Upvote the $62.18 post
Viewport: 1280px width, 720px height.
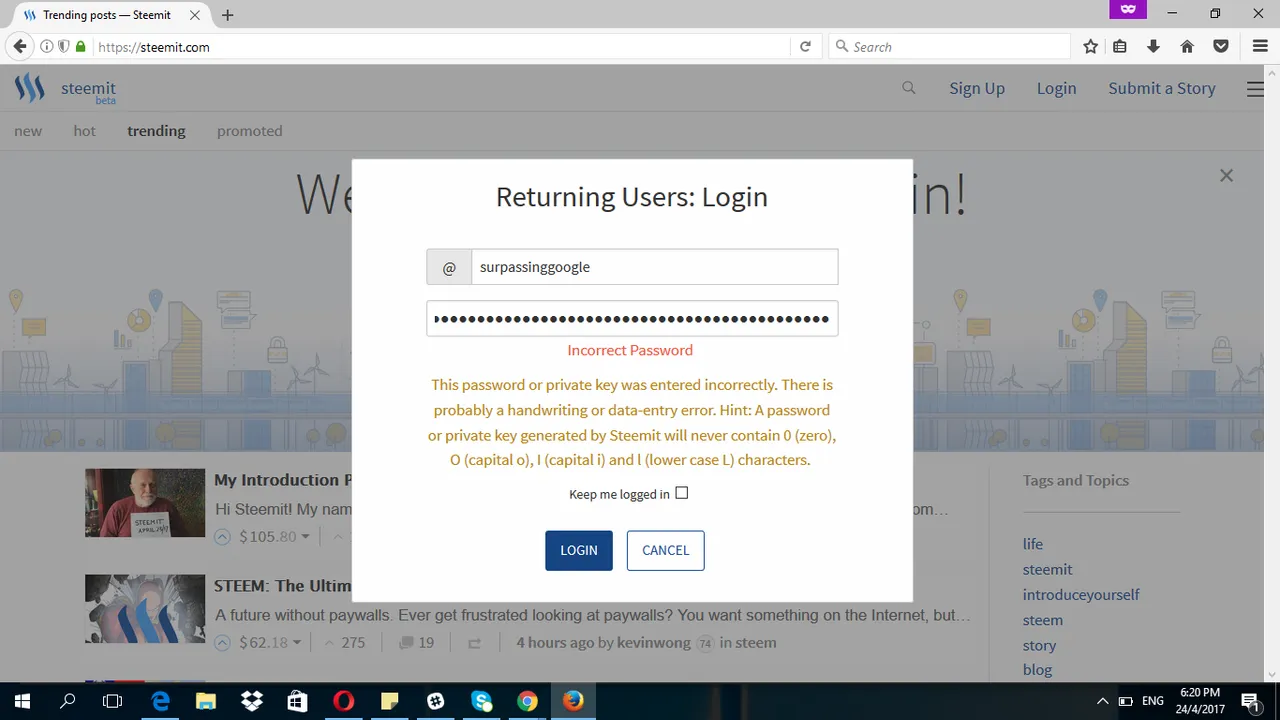223,643
